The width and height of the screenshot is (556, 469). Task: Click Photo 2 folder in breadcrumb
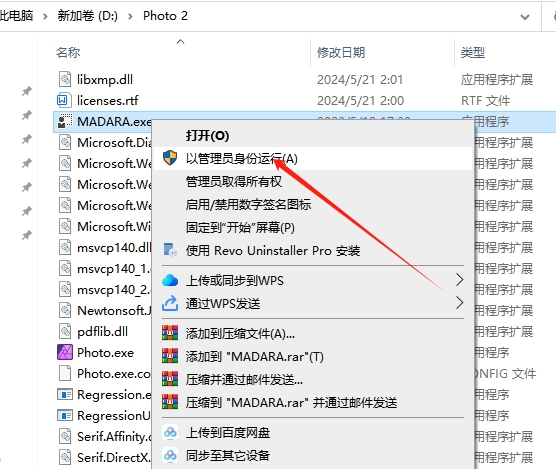pyautogui.click(x=165, y=16)
